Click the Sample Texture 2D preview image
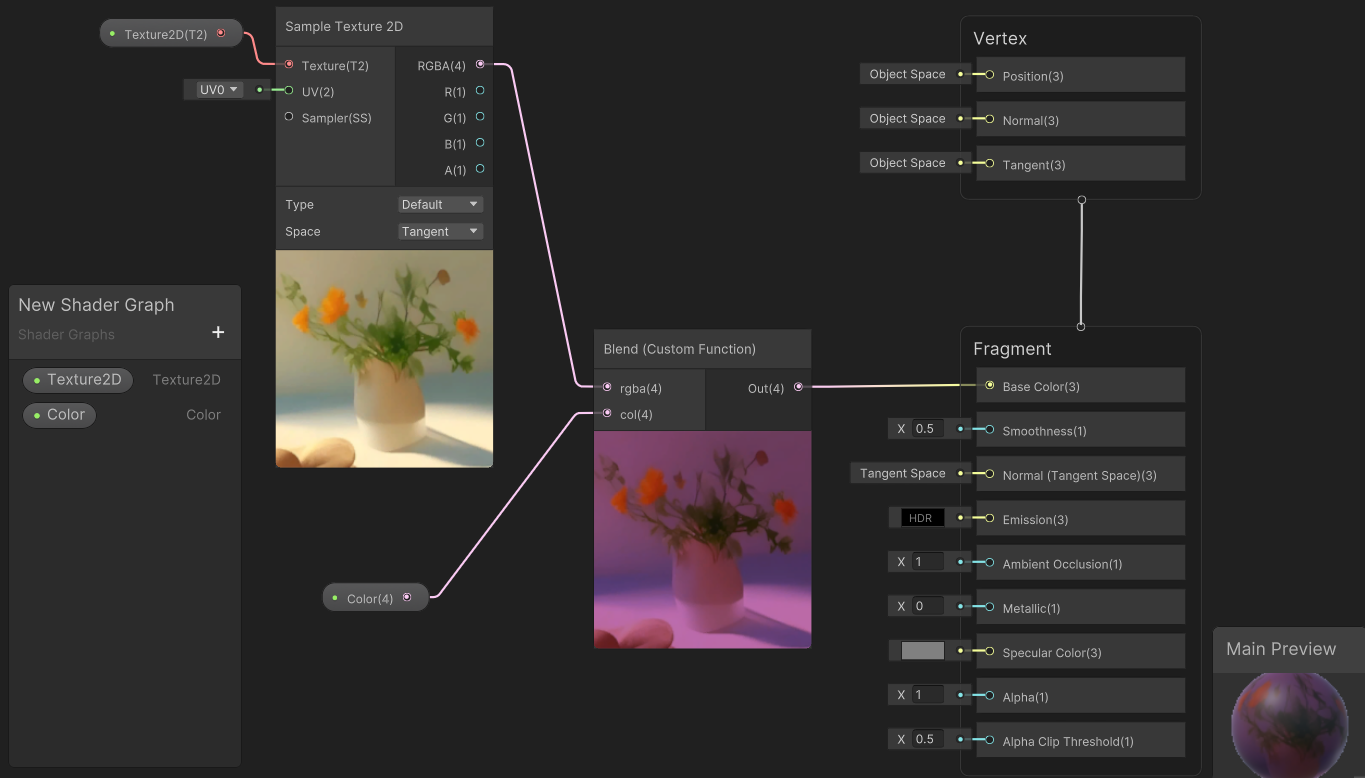The image size is (1365, 778). pyautogui.click(x=384, y=358)
